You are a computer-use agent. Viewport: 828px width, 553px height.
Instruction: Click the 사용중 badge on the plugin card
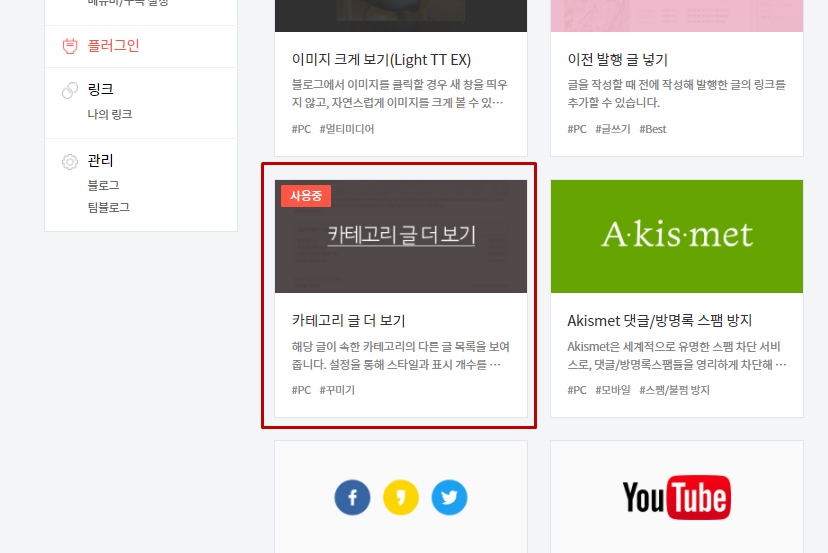(x=306, y=196)
